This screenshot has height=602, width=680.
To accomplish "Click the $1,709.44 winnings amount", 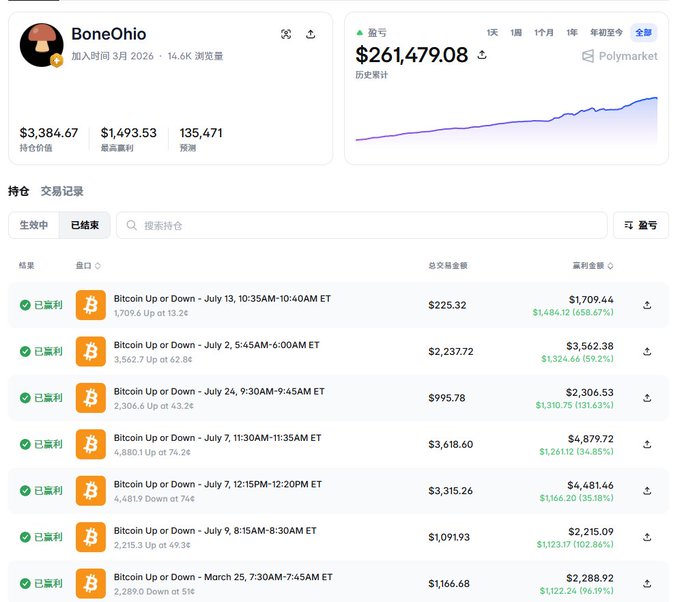I will pos(591,299).
